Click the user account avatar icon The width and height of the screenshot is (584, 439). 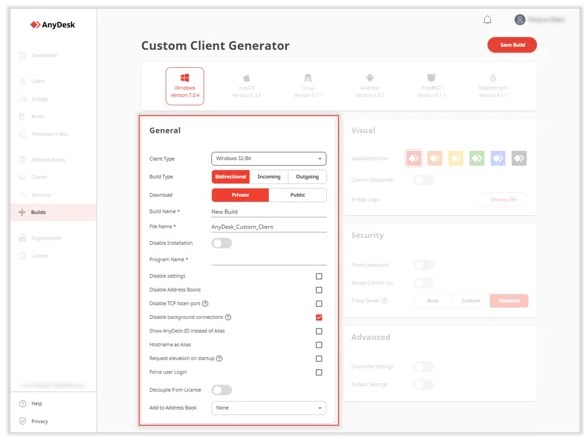(520, 19)
